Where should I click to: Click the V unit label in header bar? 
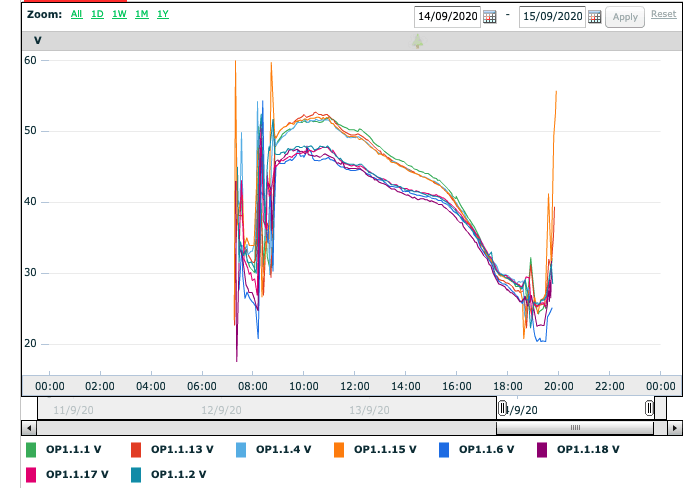(38, 41)
